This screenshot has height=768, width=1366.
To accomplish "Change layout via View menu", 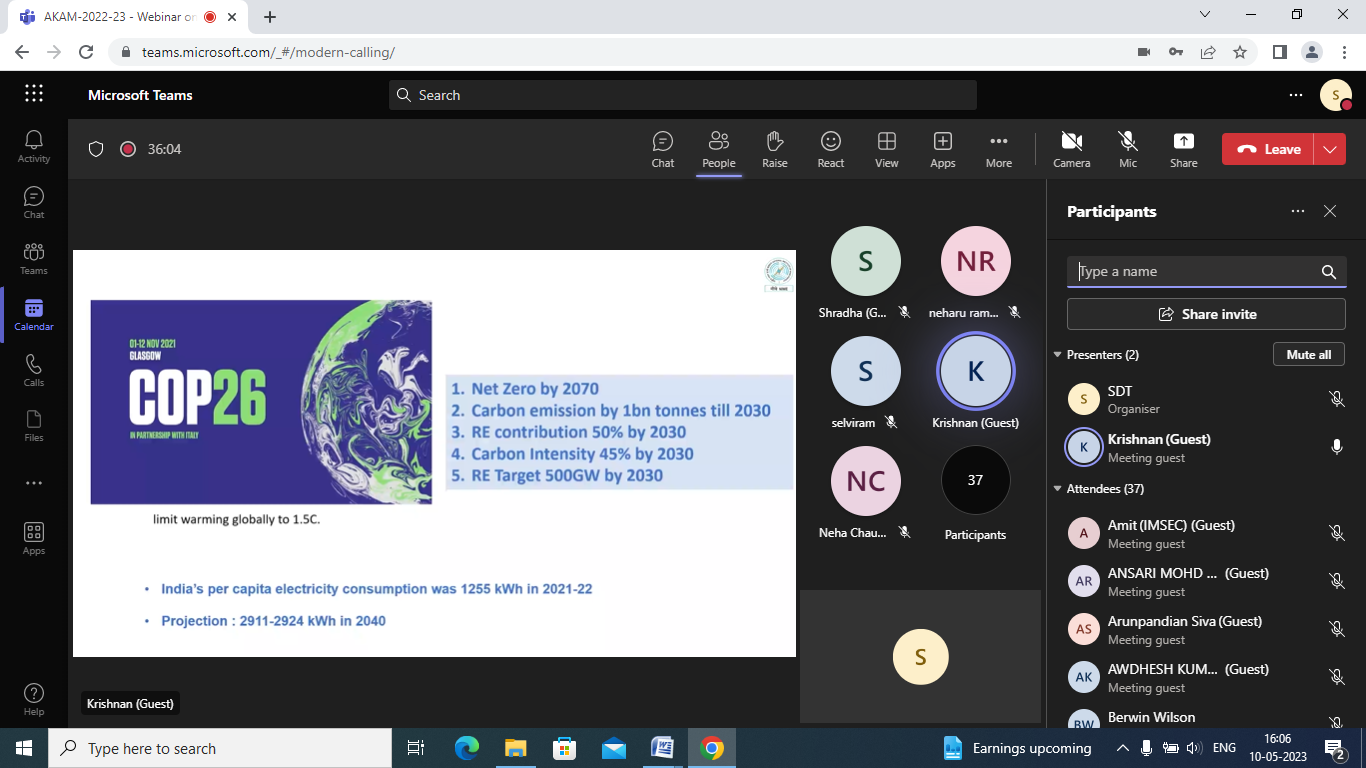I will point(886,149).
